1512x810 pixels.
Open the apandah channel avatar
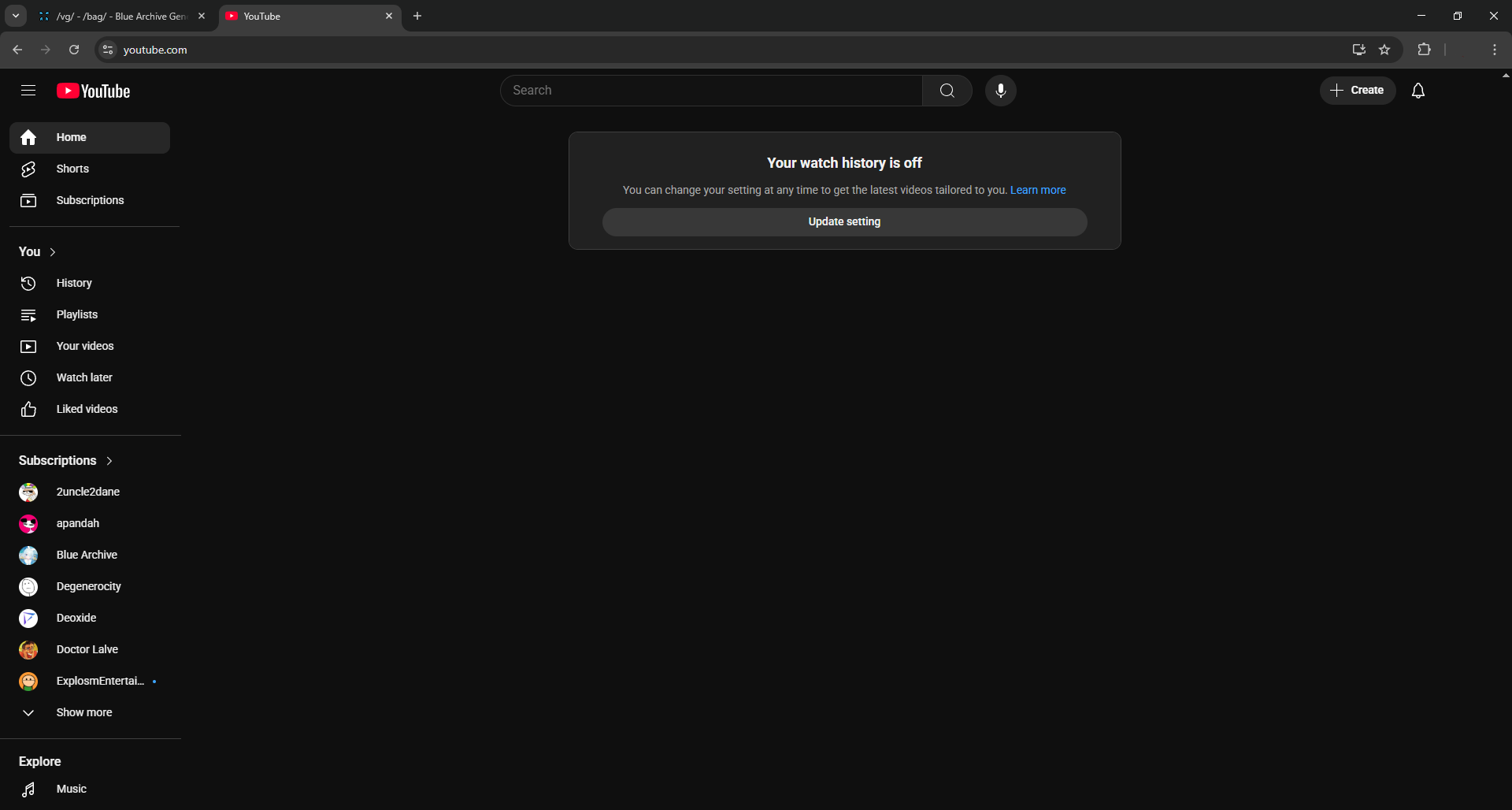pos(28,524)
